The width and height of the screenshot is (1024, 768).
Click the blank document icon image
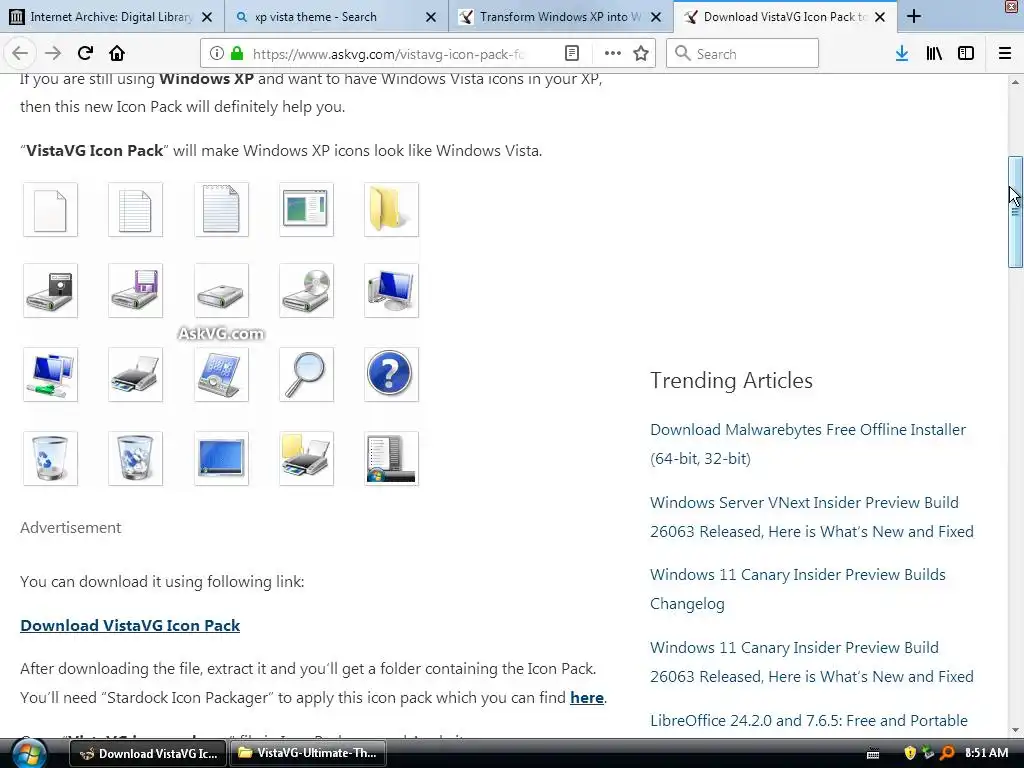click(x=50, y=210)
